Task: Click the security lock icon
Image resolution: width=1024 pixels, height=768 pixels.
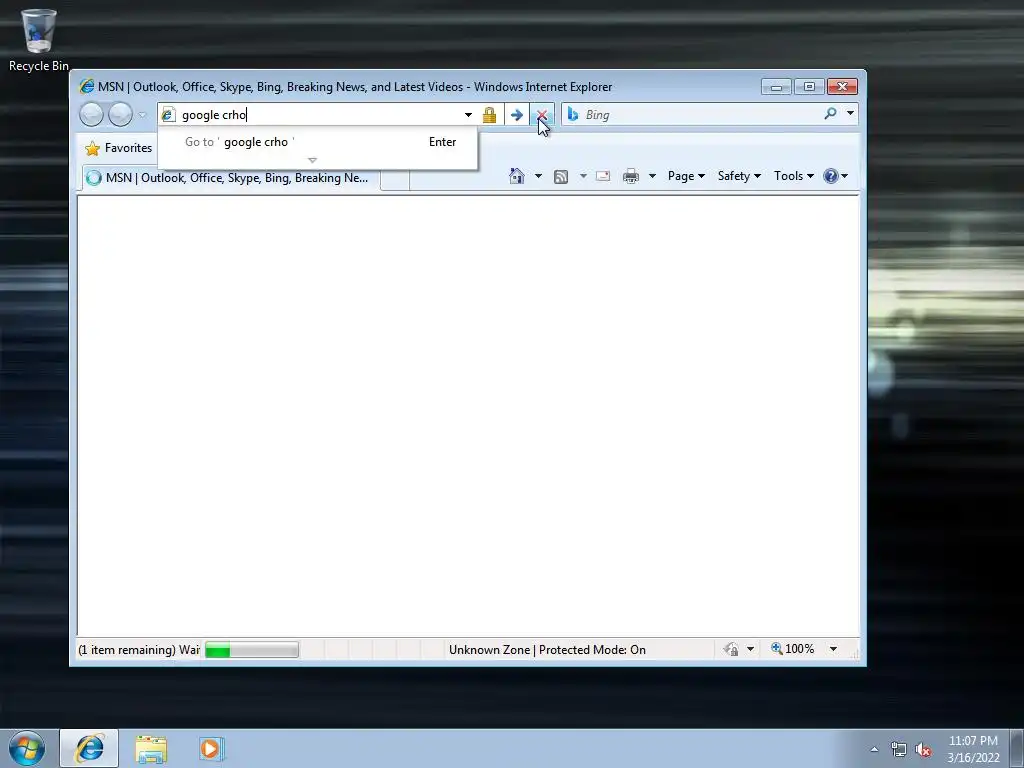Action: pos(489,115)
